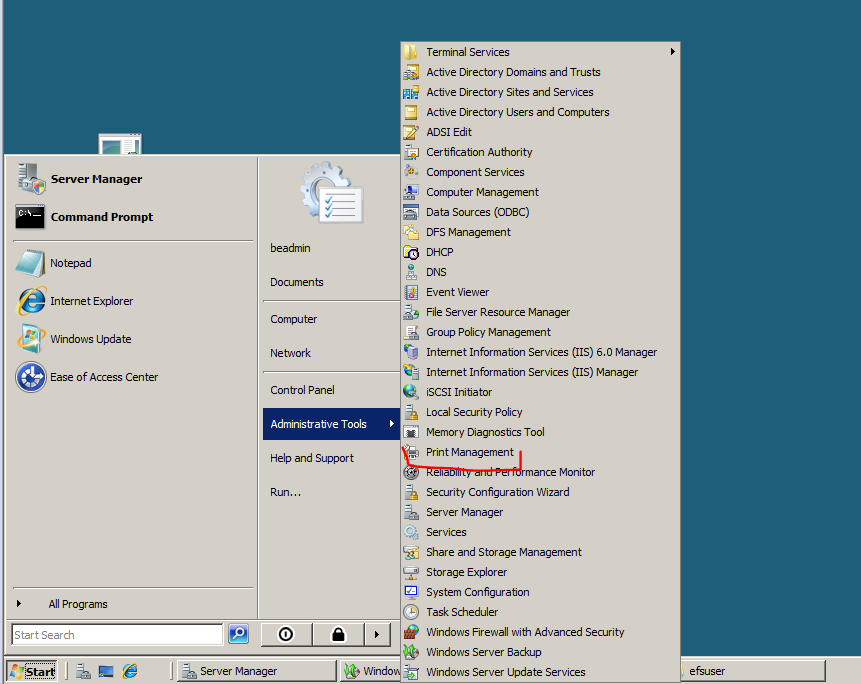Viewport: 861px width, 684px height.
Task: Click the Services gear icon
Action: click(411, 532)
